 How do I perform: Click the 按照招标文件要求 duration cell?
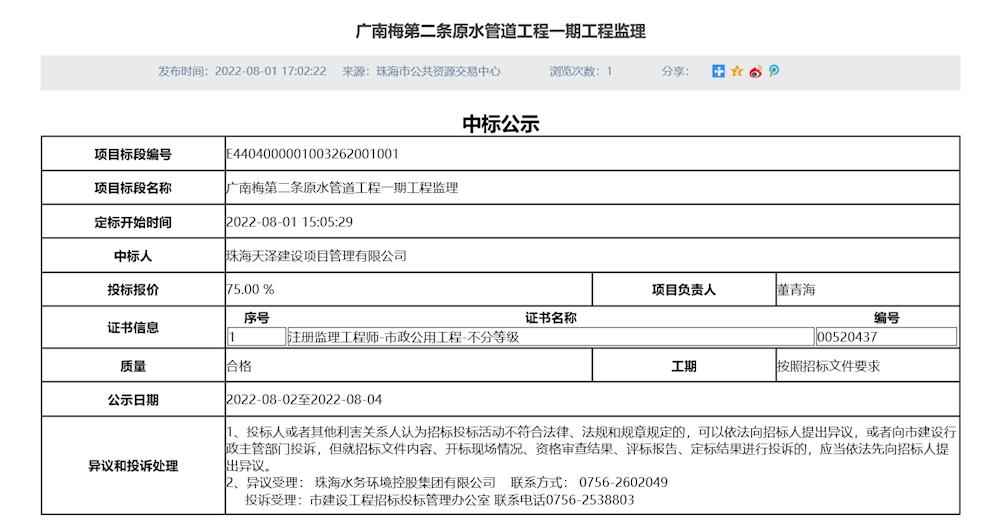828,367
